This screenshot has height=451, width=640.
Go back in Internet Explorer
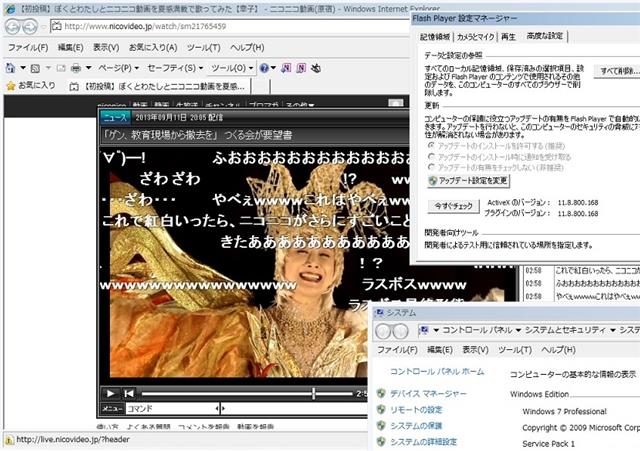tap(13, 27)
